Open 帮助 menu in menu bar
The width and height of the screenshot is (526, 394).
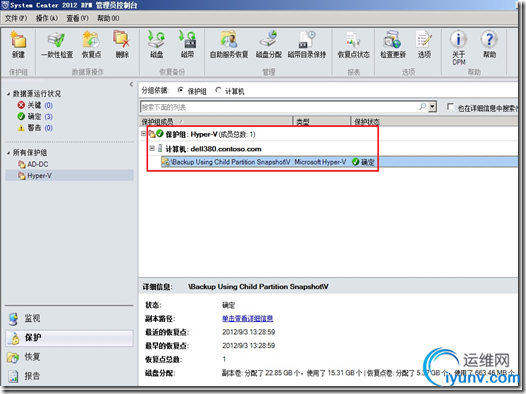pyautogui.click(x=108, y=18)
